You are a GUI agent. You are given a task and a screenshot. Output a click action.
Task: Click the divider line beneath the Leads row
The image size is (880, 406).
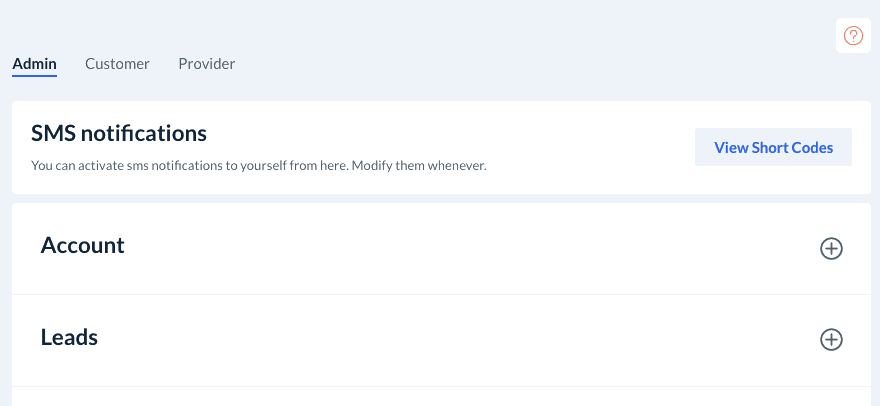[440, 386]
